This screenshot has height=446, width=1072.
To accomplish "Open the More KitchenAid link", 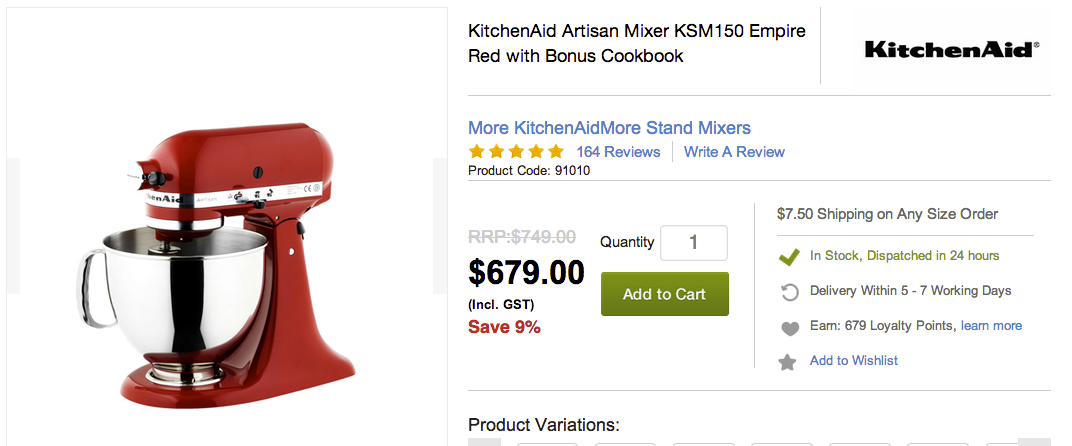I will (x=533, y=128).
